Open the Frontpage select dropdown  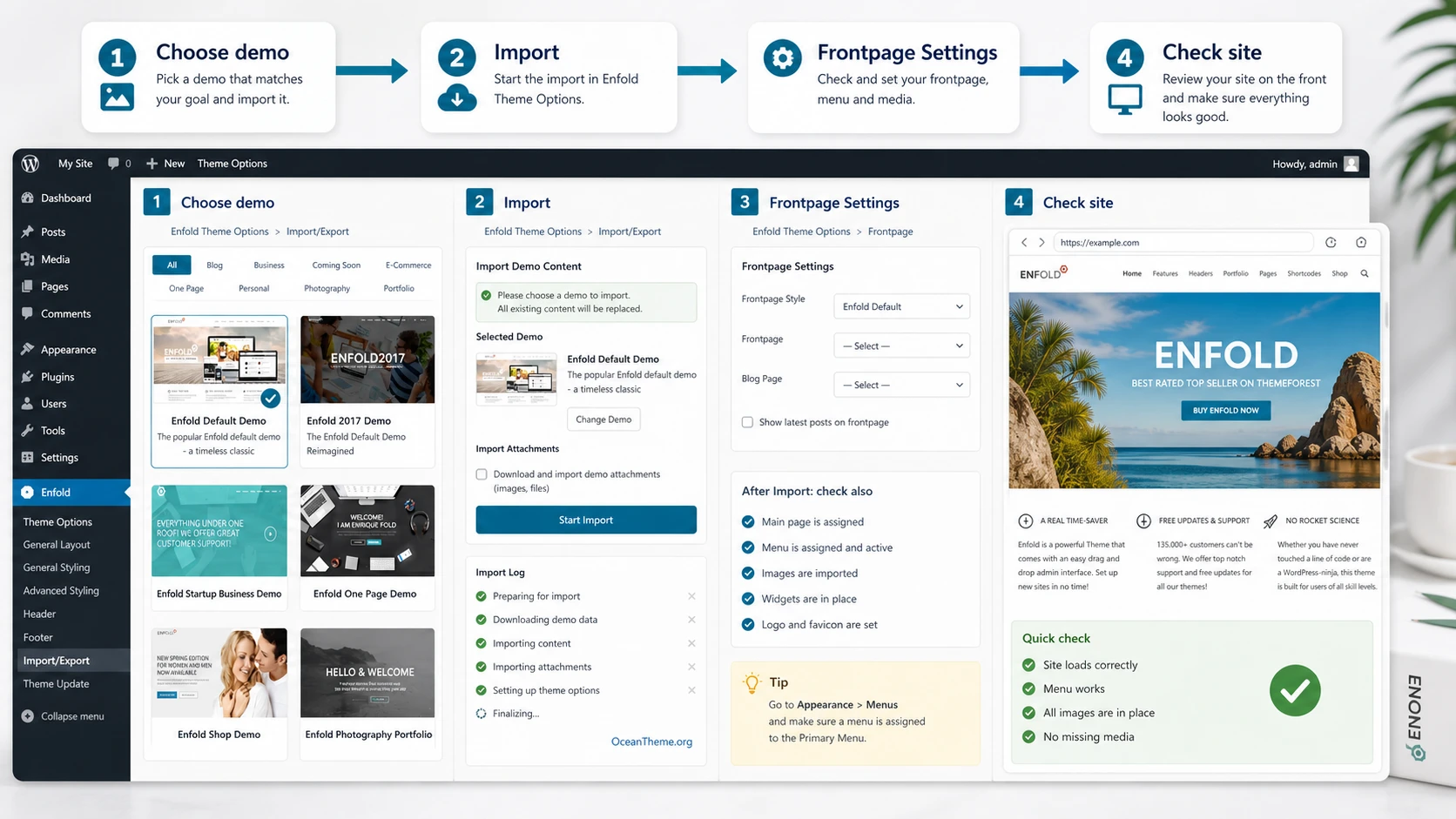point(901,346)
